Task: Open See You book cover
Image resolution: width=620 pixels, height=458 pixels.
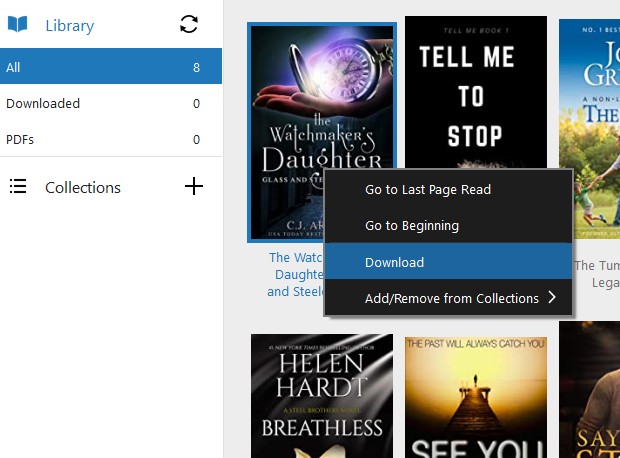Action: coord(476,397)
